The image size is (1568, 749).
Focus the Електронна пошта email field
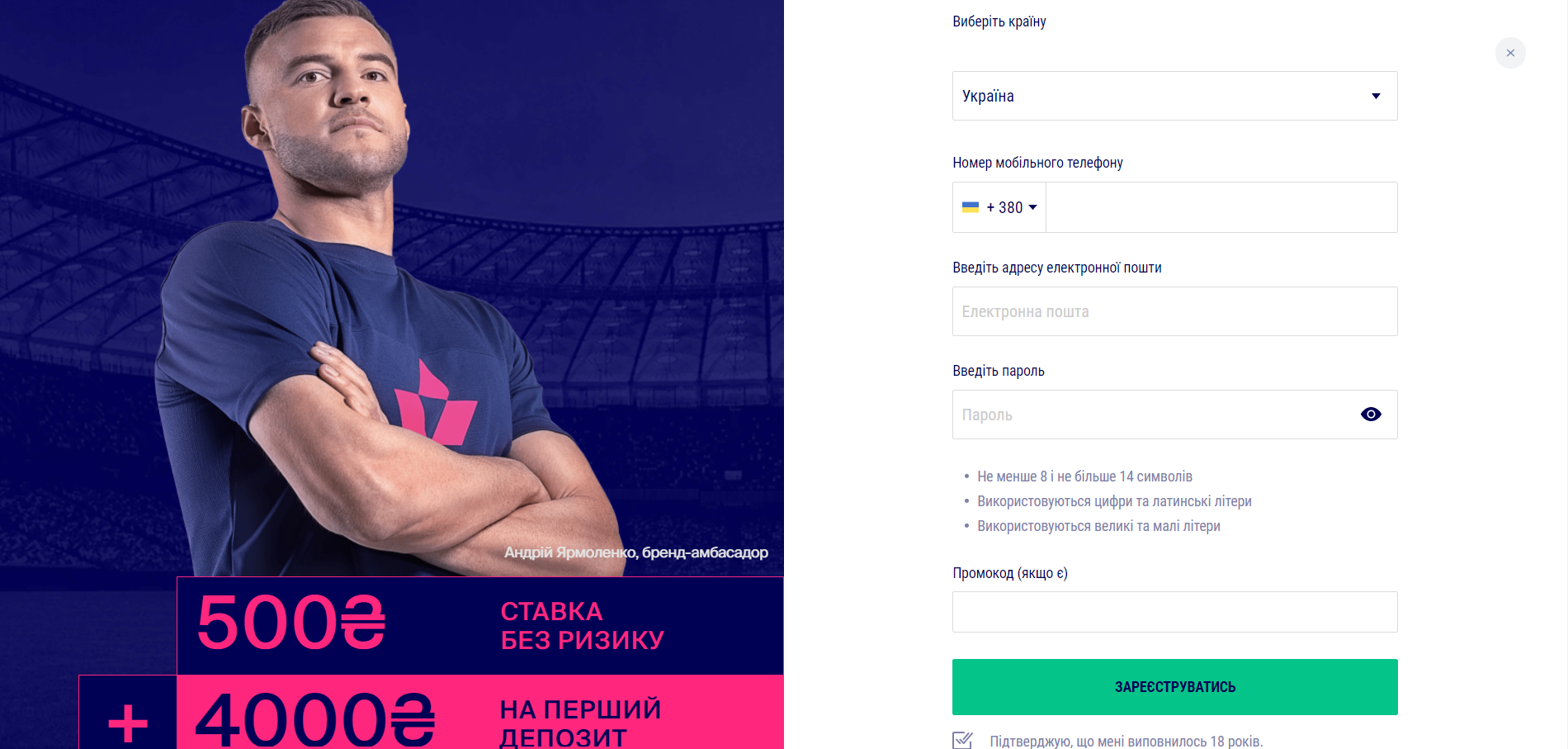tap(1174, 311)
